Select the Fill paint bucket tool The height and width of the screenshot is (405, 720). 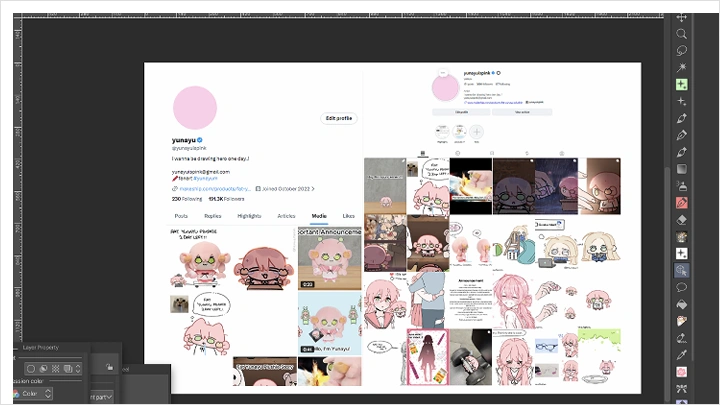[x=681, y=304]
